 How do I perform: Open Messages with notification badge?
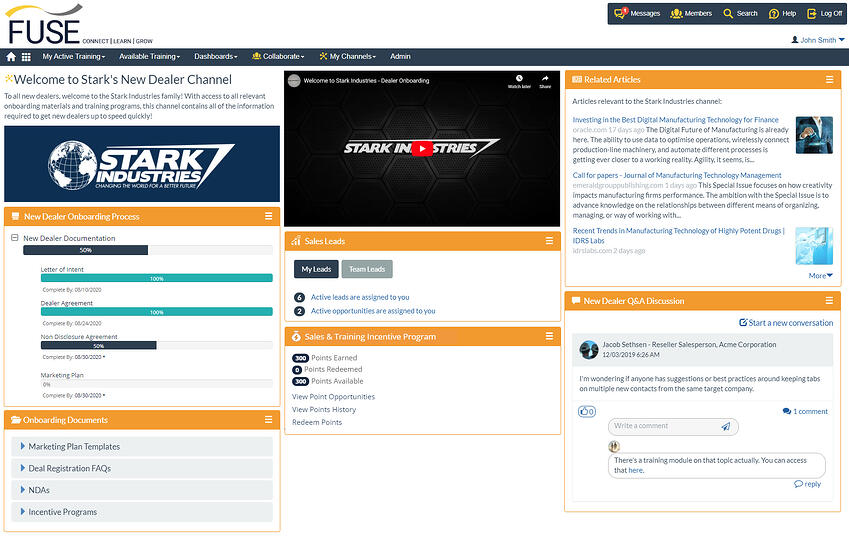pyautogui.click(x=637, y=14)
